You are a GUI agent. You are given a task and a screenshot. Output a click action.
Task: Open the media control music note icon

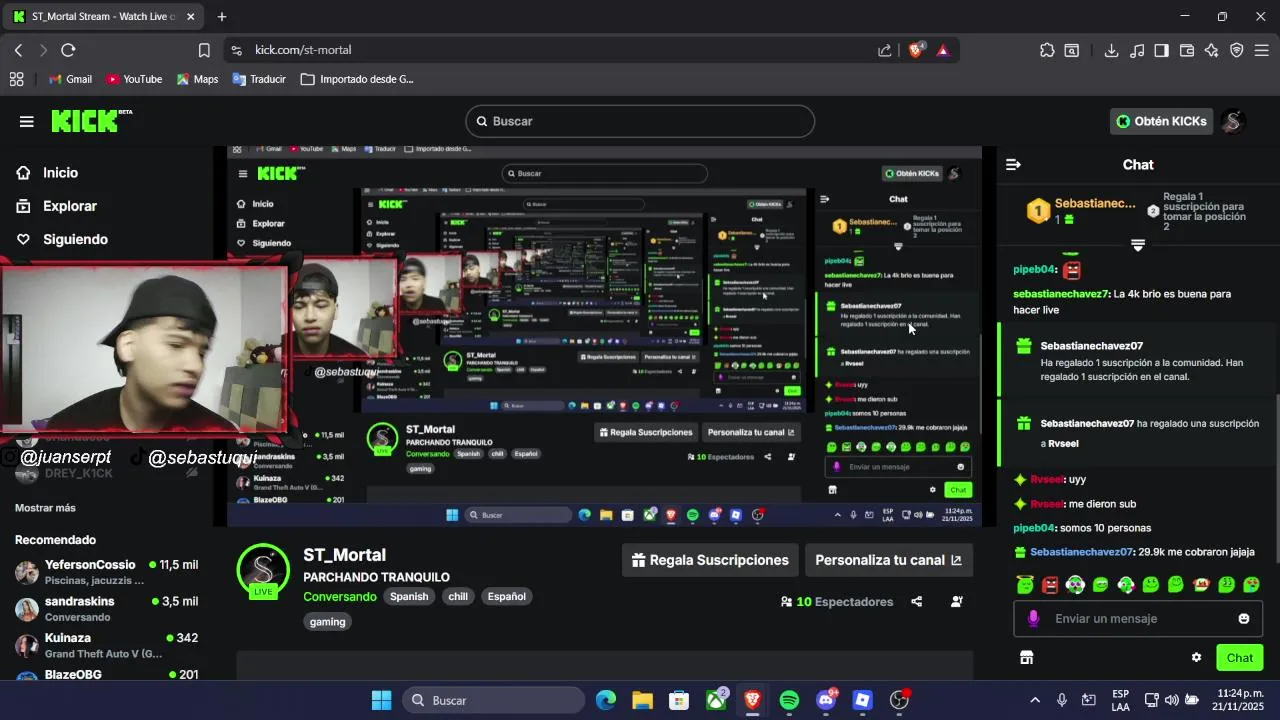pyautogui.click(x=1137, y=50)
